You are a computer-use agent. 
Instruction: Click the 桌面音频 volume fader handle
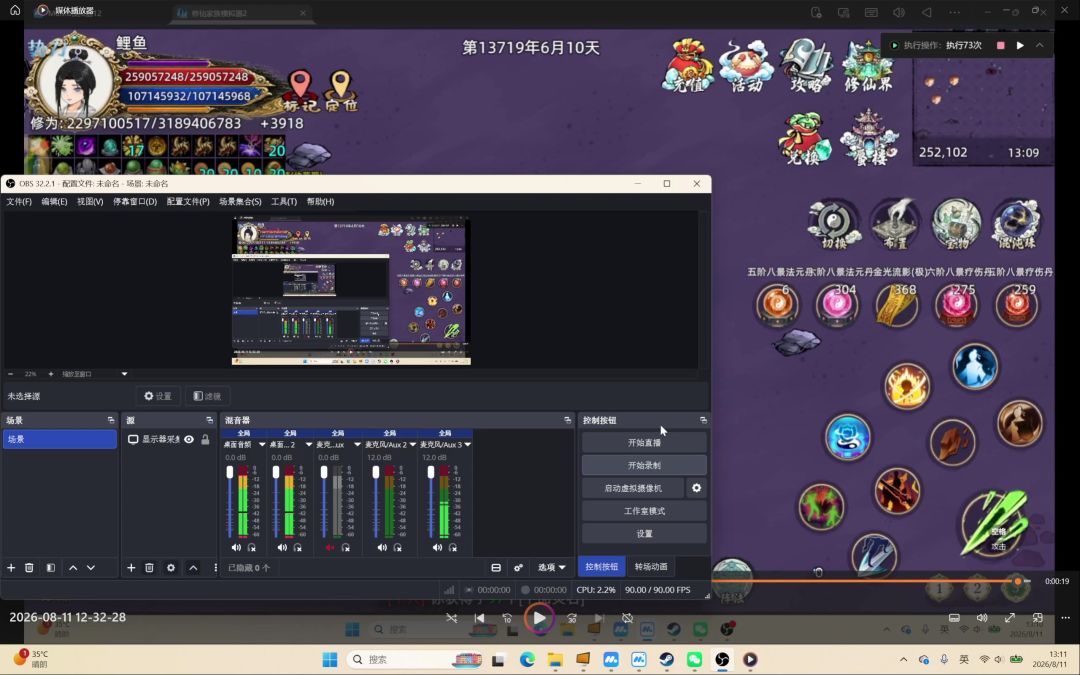coord(230,472)
